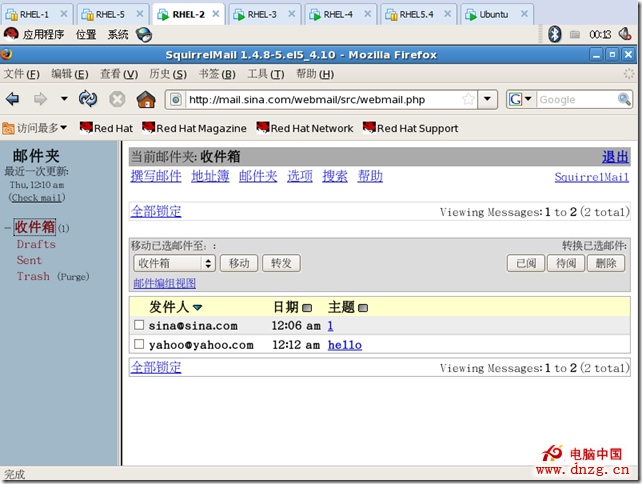Click the volume speaker tray icon
642x484 pixels.
tap(625, 34)
